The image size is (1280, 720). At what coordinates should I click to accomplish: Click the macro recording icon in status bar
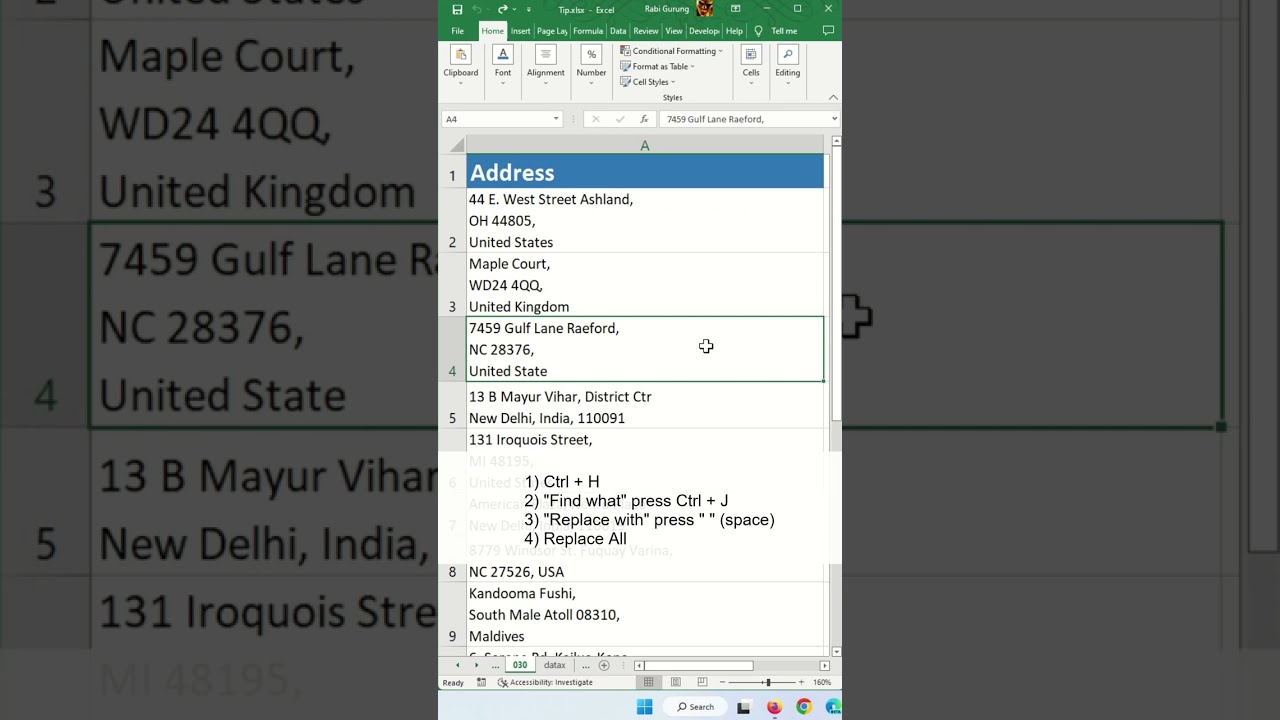coord(481,682)
